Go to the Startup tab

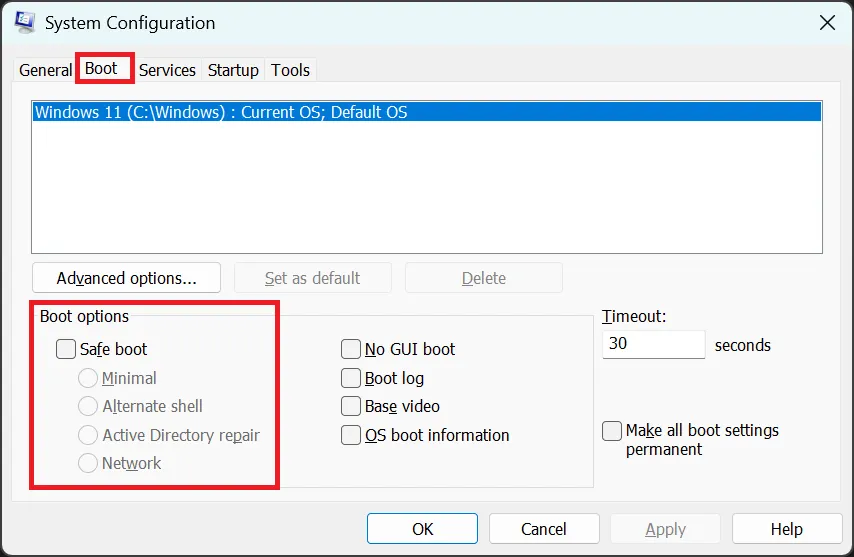click(x=233, y=70)
